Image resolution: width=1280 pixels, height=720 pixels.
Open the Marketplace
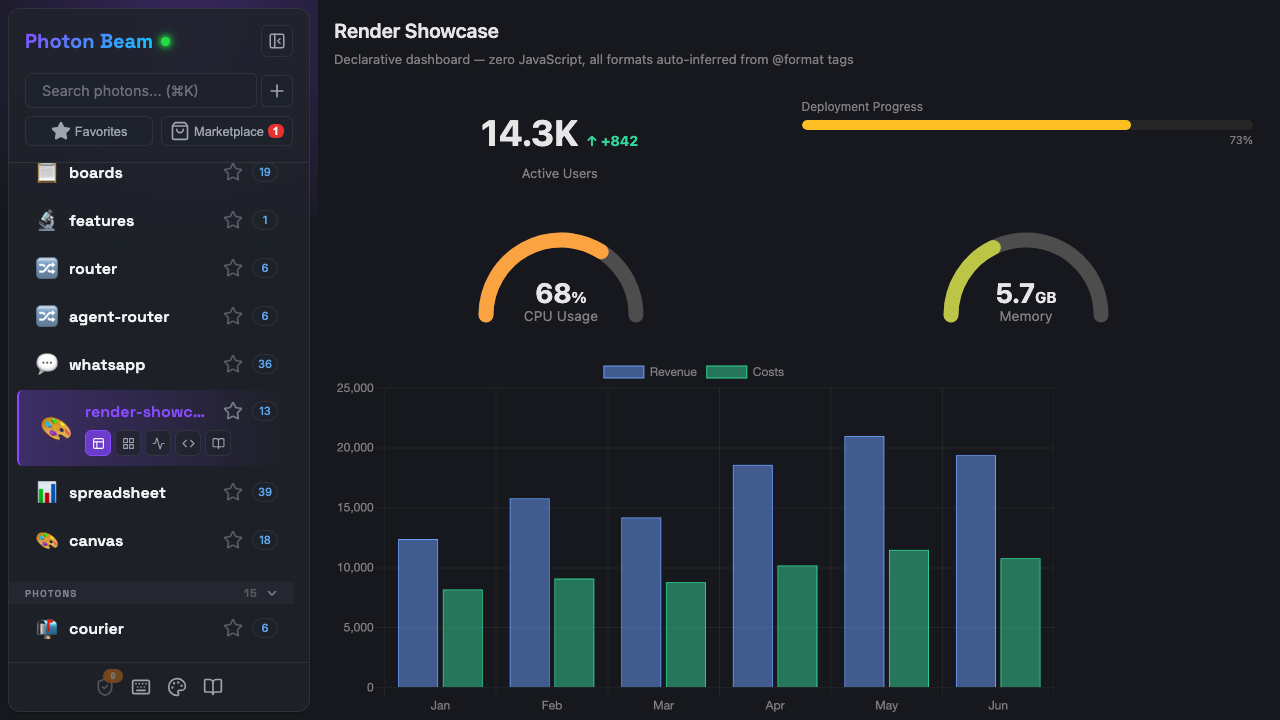(x=227, y=131)
